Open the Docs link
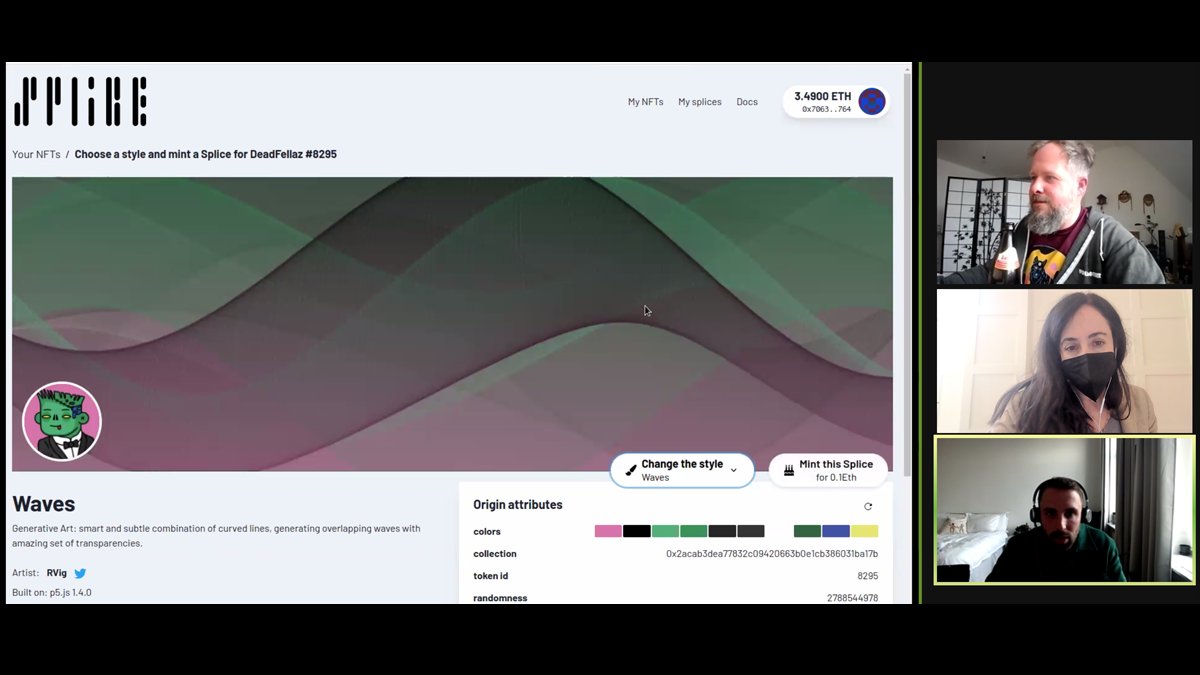1200x675 pixels. click(x=747, y=102)
